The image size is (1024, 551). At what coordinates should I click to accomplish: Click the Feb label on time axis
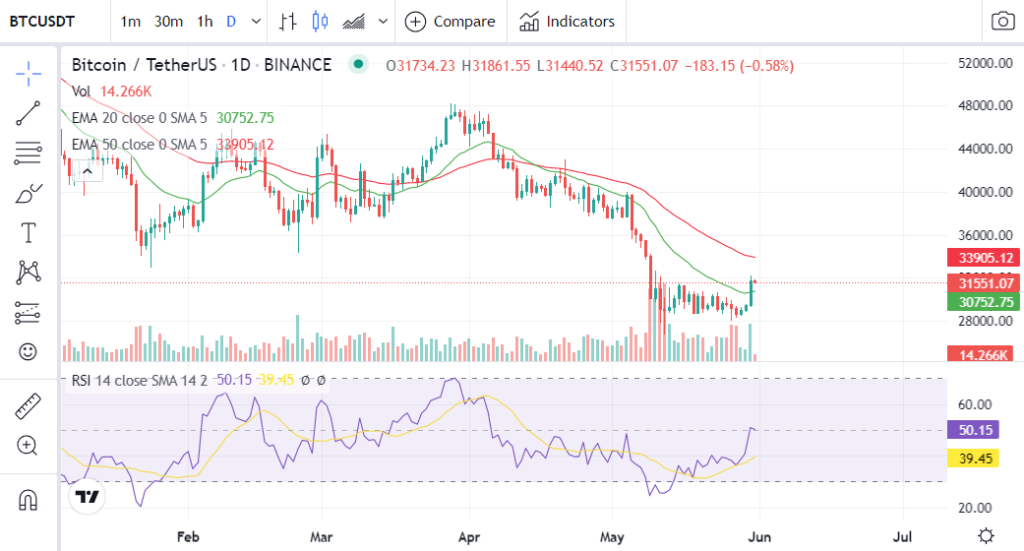(x=188, y=537)
